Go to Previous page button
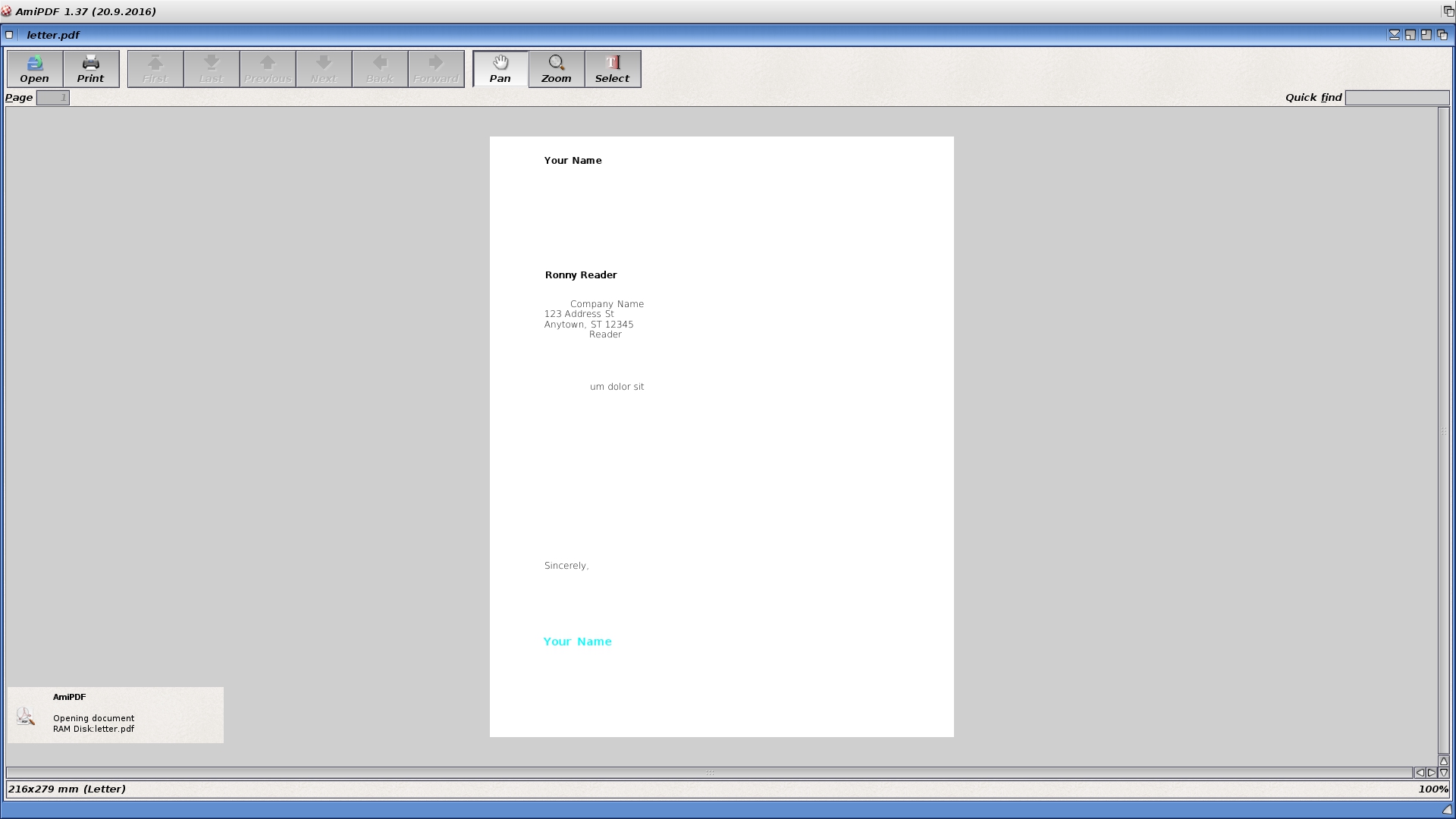The height and width of the screenshot is (819, 1456). [x=268, y=69]
